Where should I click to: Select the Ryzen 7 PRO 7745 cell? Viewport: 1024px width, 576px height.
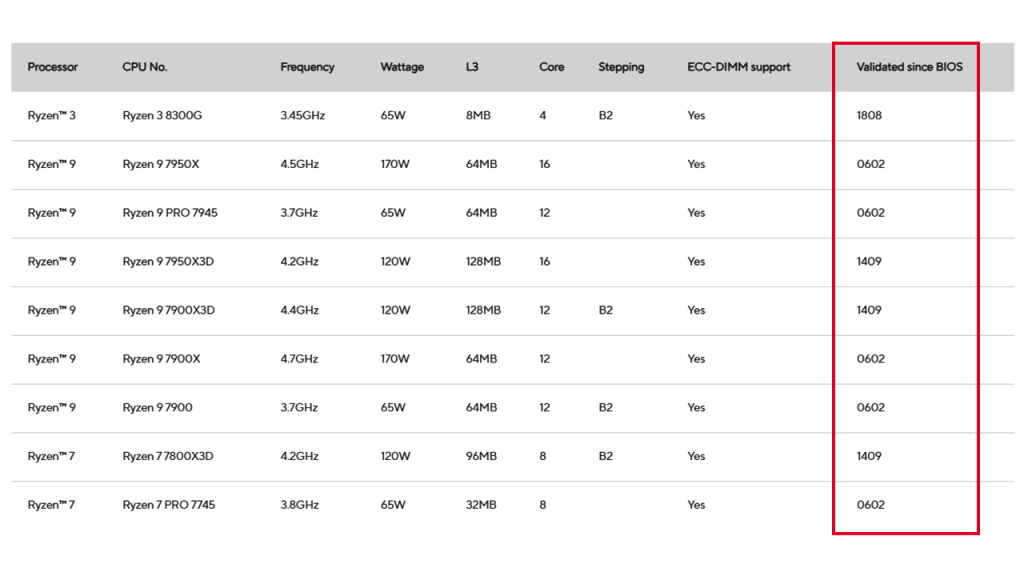[168, 505]
